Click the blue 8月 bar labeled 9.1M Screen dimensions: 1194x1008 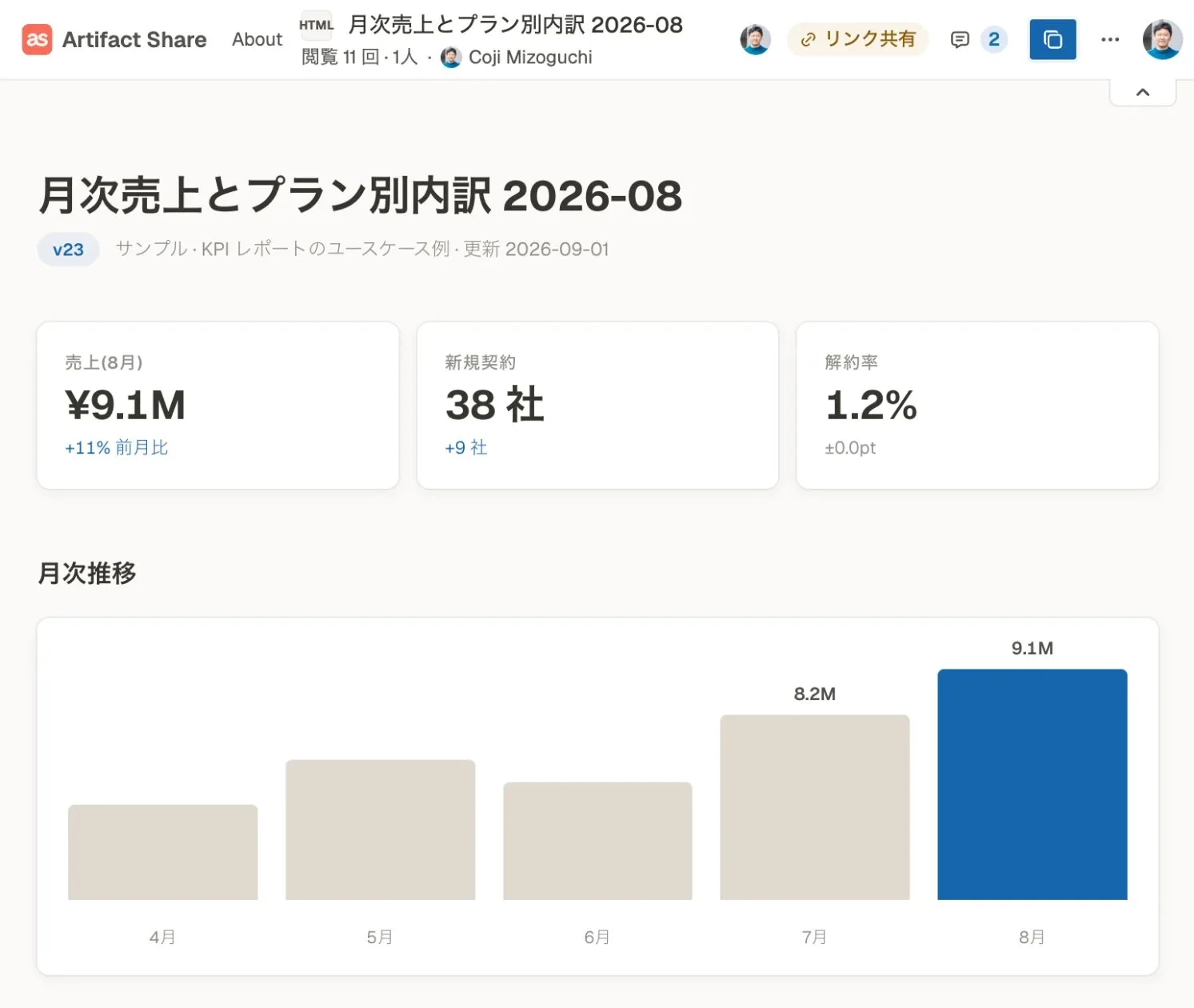1032,785
